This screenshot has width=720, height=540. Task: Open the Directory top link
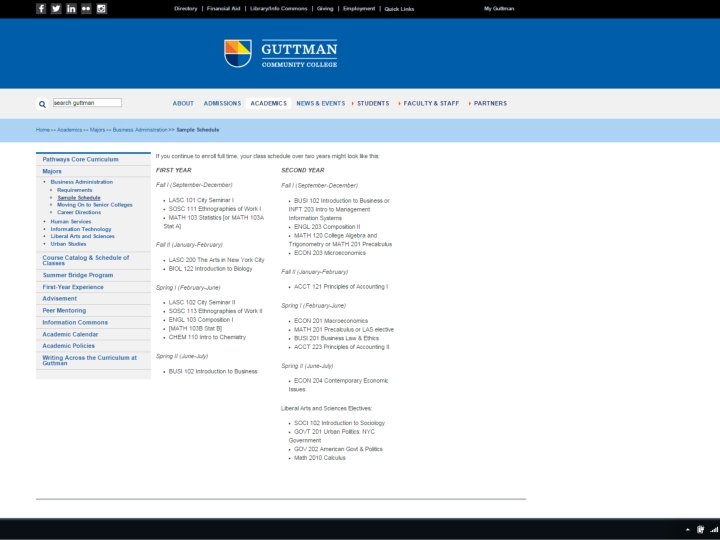tap(186, 8)
